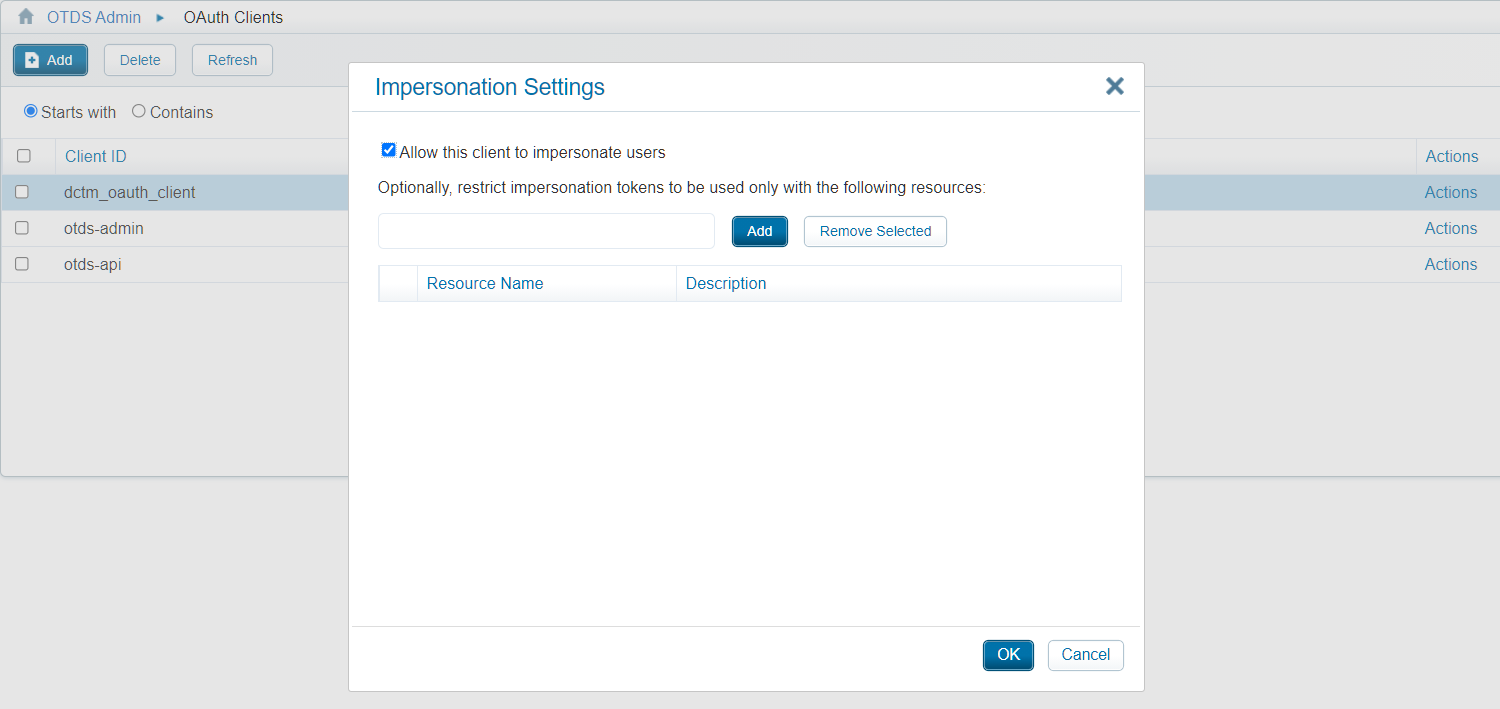
Task: Open Actions menu for dctm_oauth_client
Action: [1450, 192]
